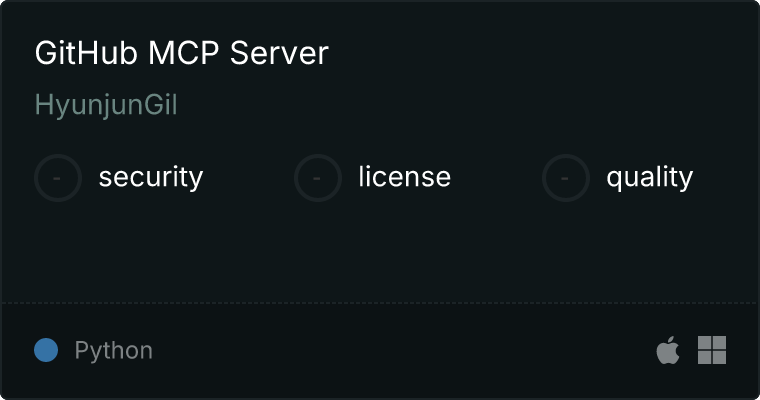Select the quality score circle indicator
This screenshot has width=760, height=400.
click(566, 178)
